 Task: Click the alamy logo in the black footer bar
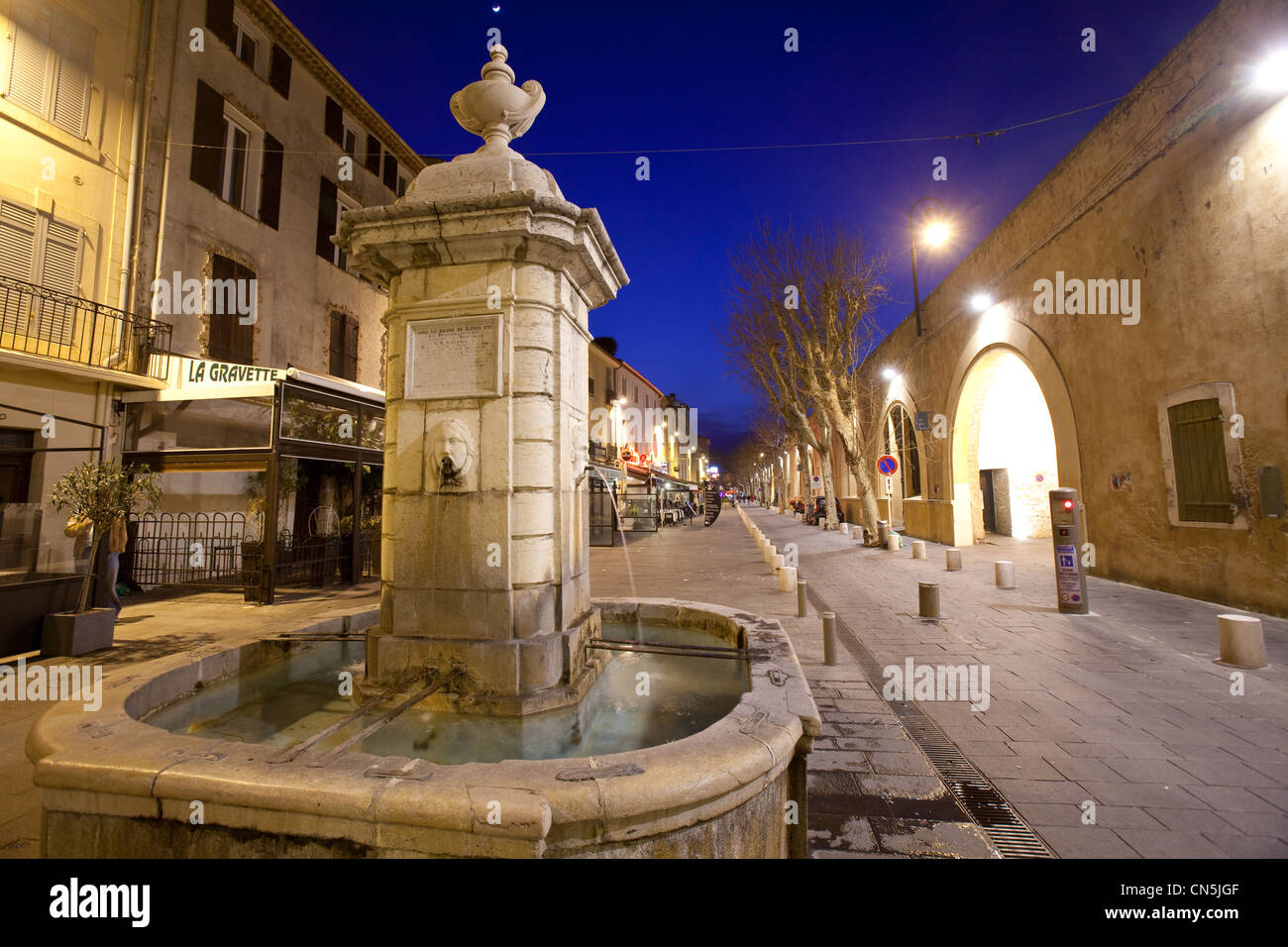99,902
